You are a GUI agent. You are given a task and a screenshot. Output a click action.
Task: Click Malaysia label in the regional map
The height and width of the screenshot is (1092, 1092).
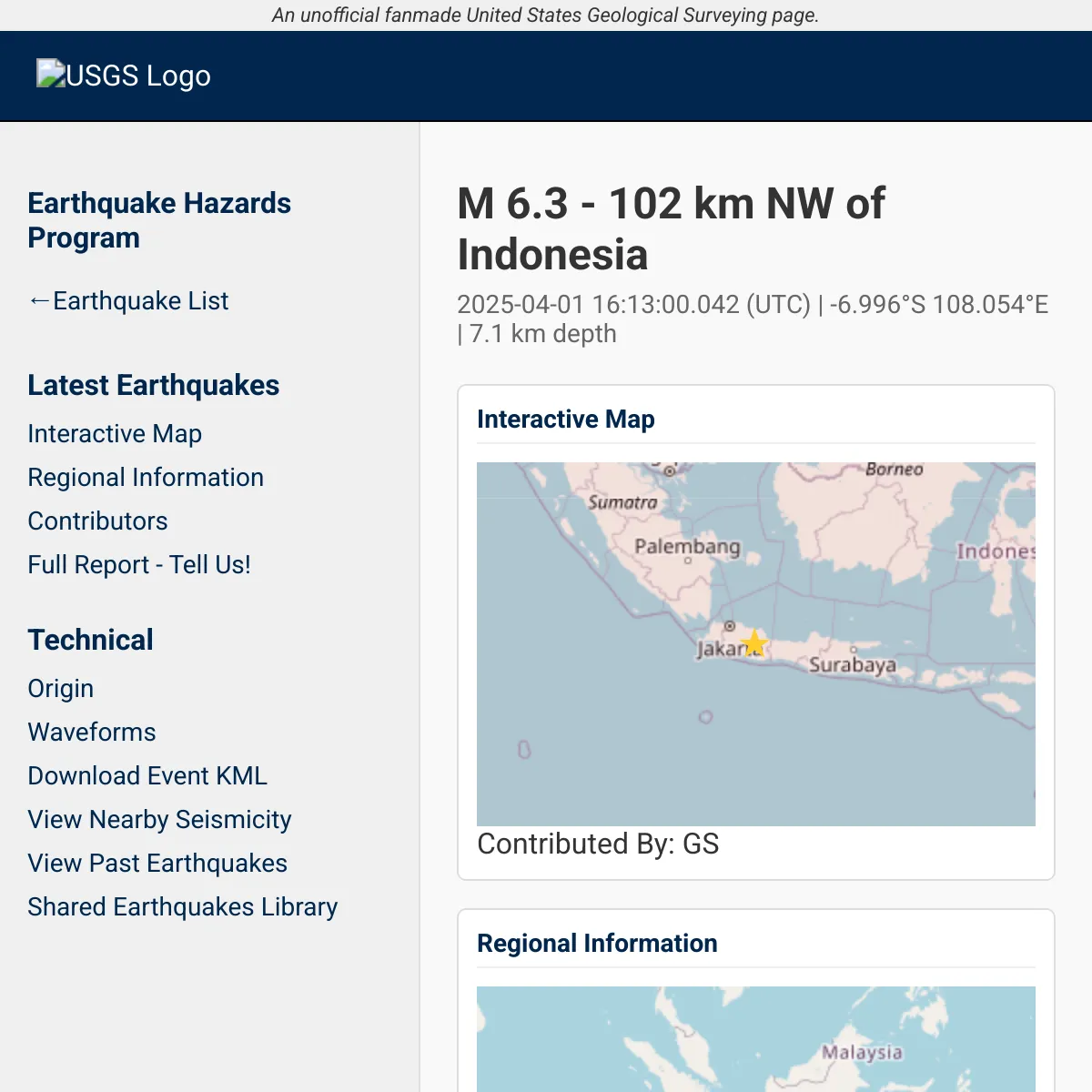click(862, 1053)
